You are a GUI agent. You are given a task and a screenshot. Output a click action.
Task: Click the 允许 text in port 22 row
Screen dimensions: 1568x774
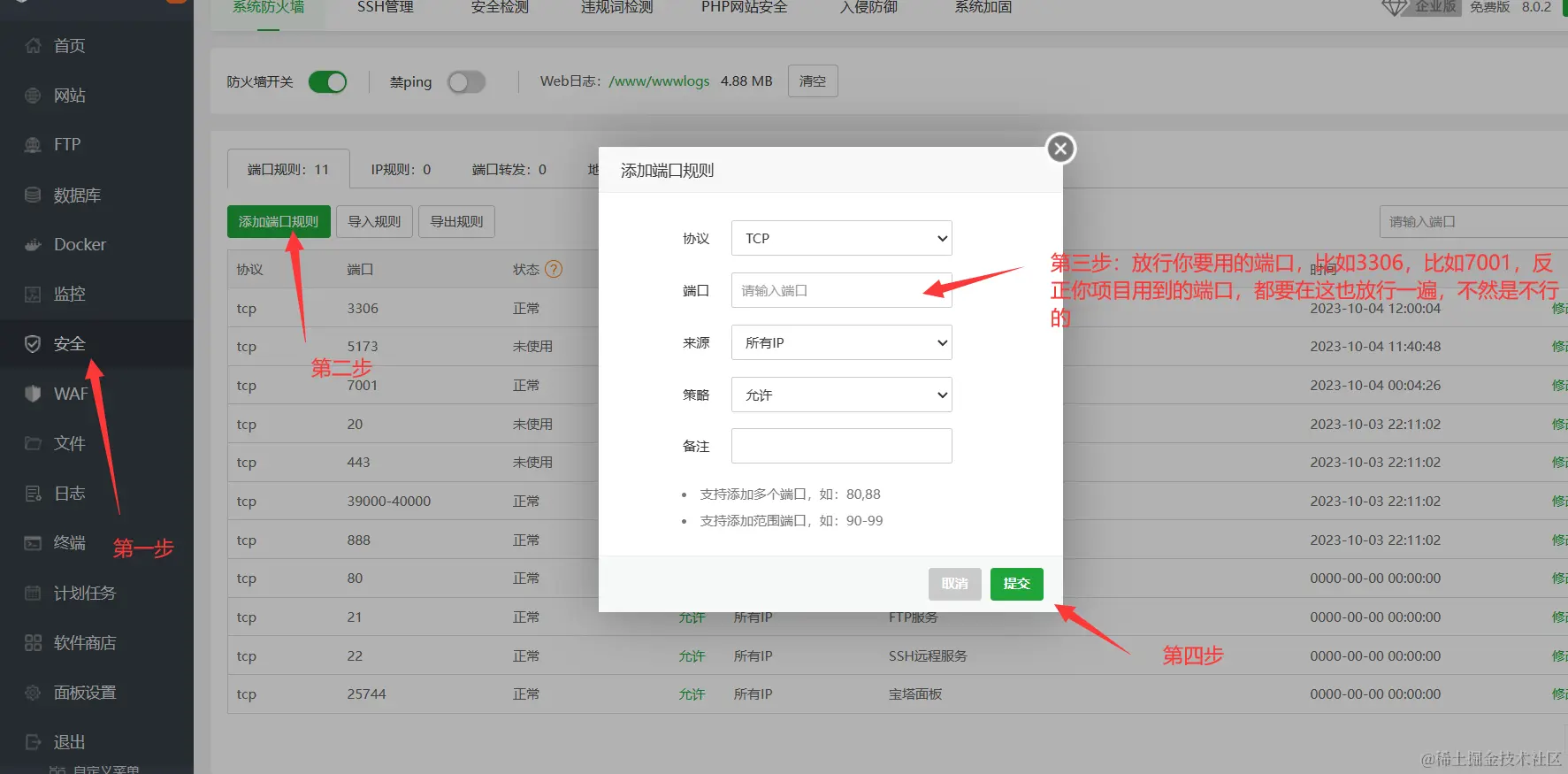pyautogui.click(x=692, y=656)
